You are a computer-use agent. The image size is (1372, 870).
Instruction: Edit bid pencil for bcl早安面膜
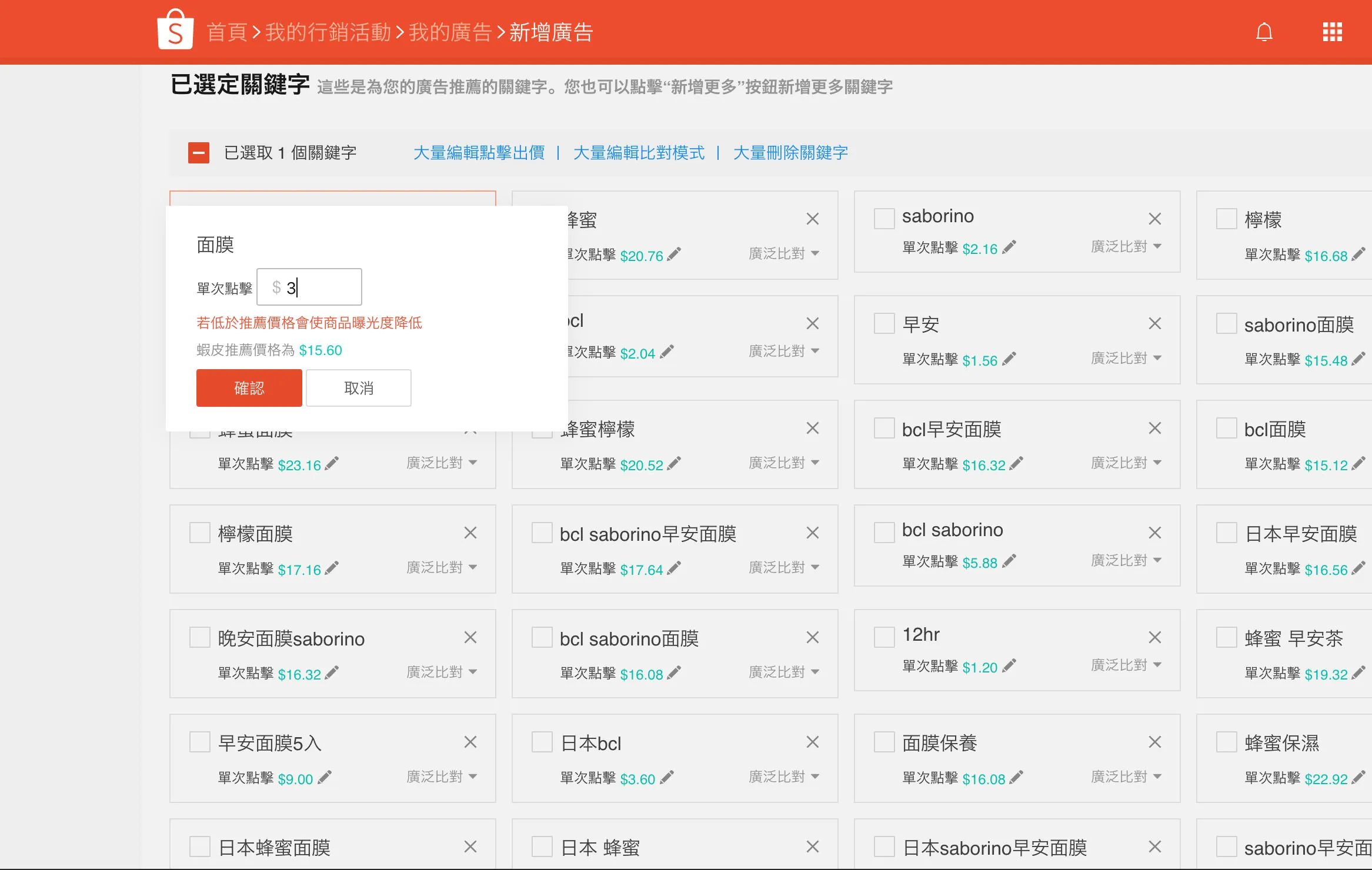click(x=1016, y=464)
